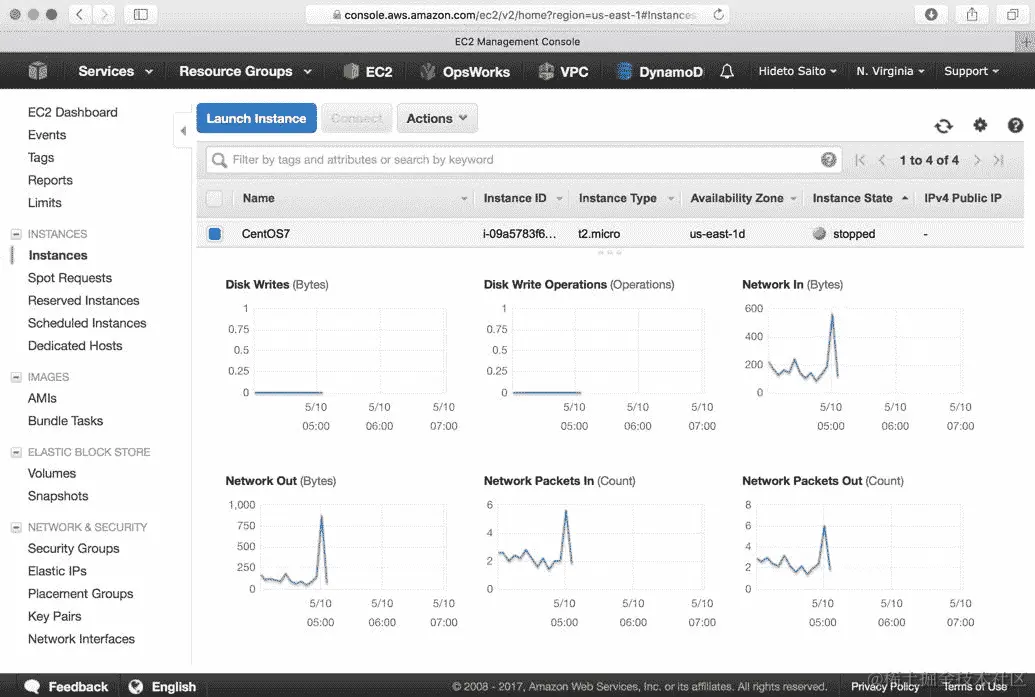This screenshot has width=1035, height=697.
Task: Click the Feedback speech bubble
Action: pos(32,686)
